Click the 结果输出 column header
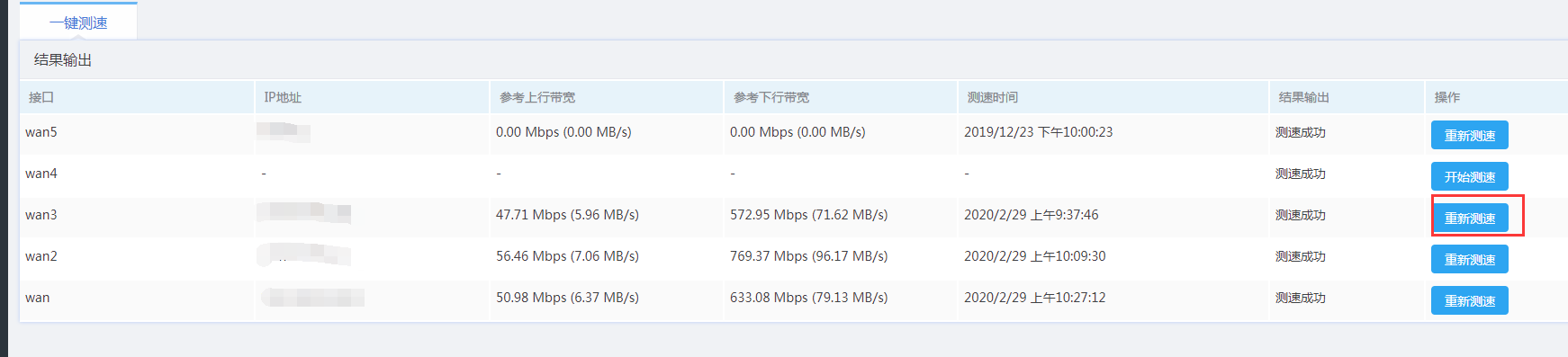 coord(1304,97)
